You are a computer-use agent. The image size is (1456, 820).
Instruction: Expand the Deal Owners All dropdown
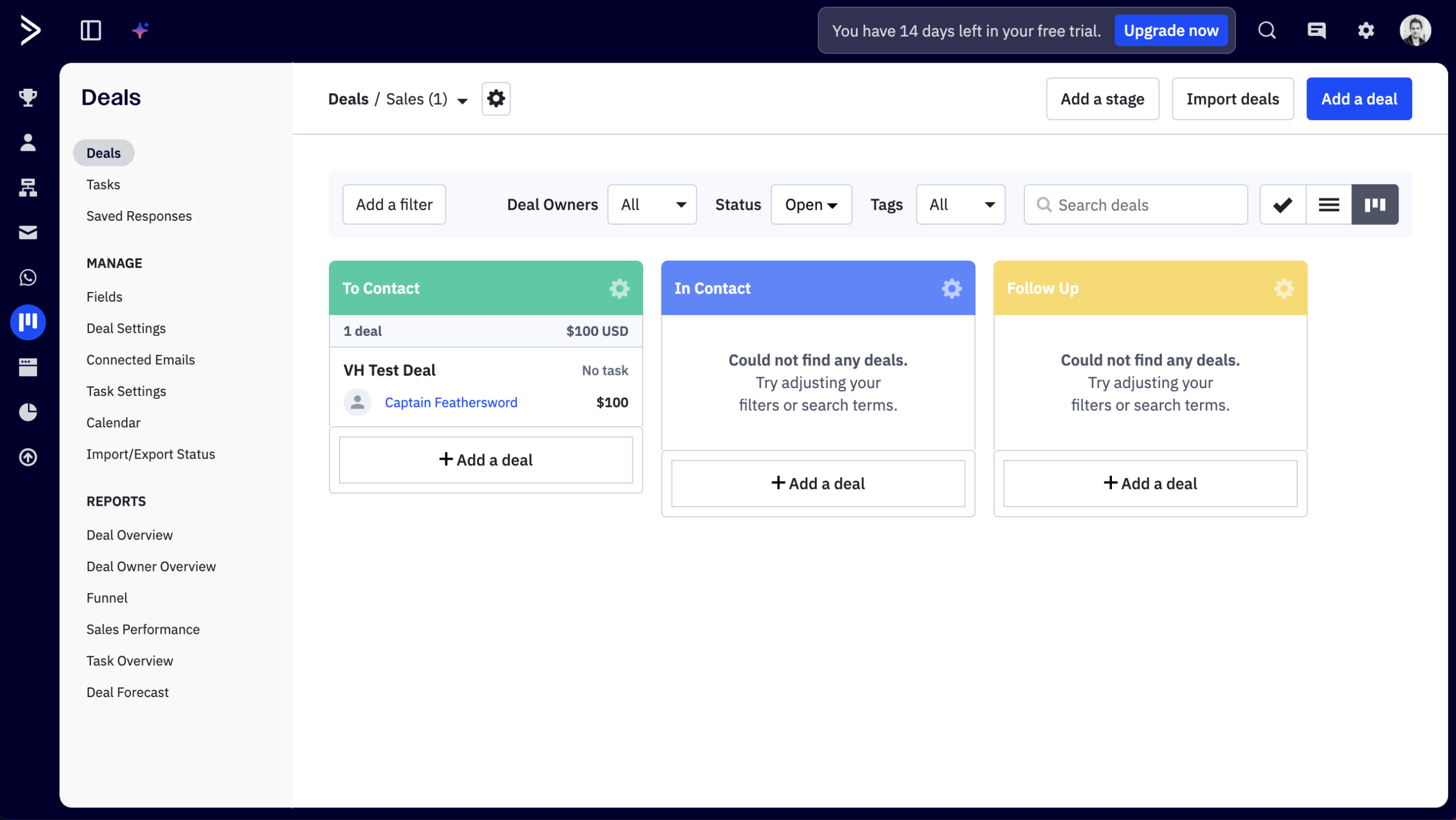[x=652, y=205]
